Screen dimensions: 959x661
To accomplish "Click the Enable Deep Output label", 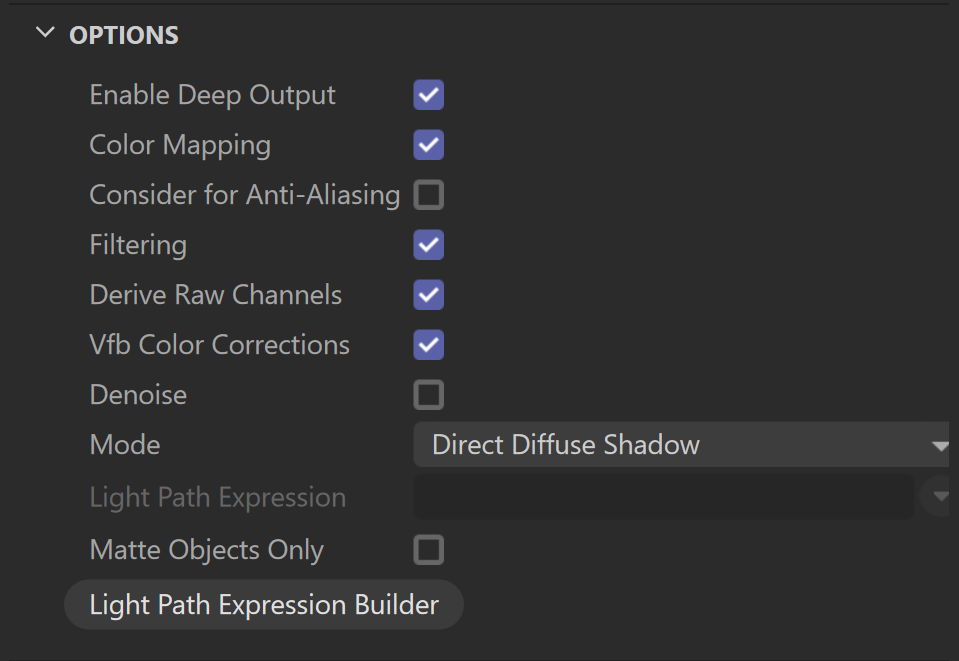I will tap(212, 95).
